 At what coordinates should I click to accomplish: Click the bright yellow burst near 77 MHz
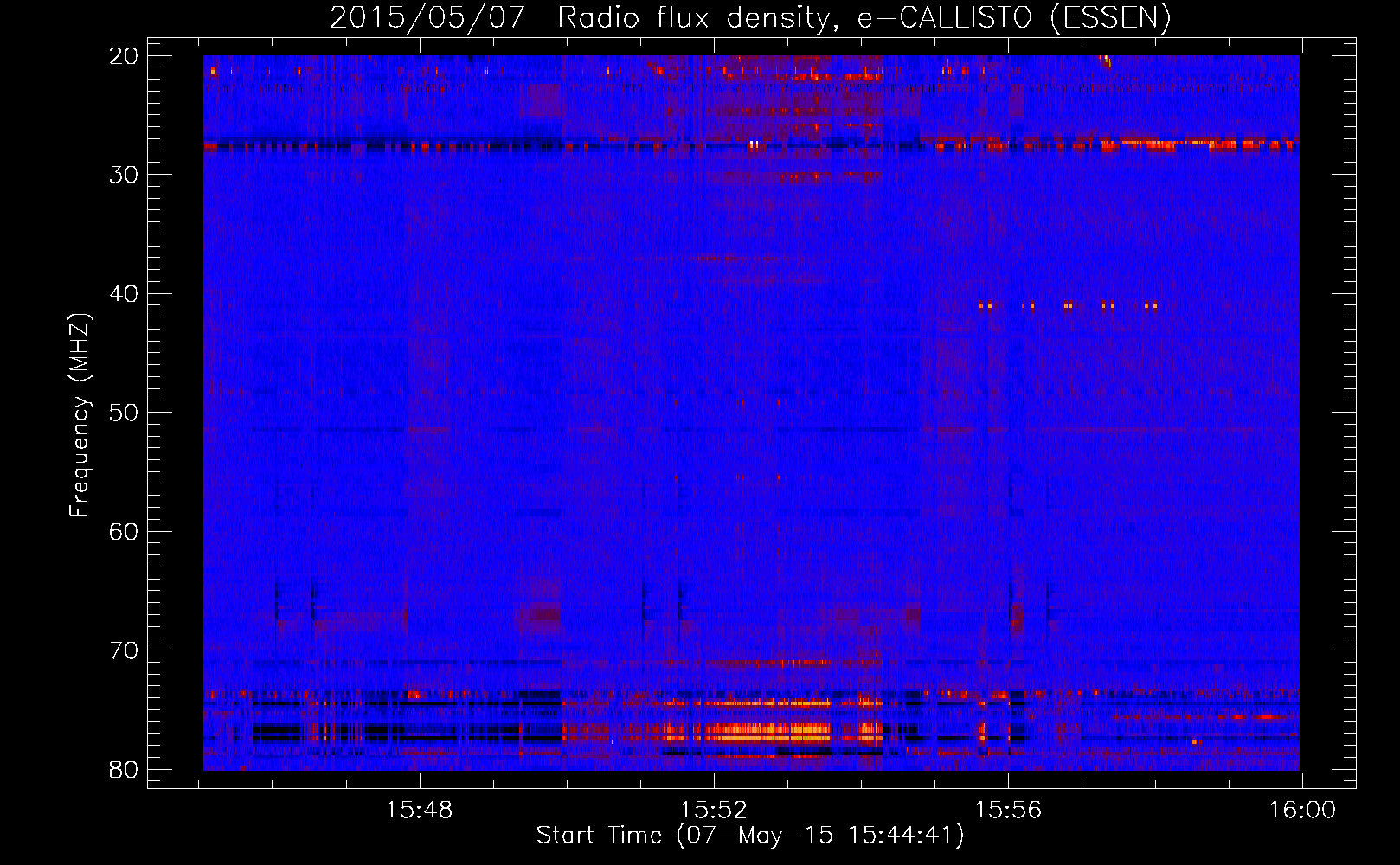[x=767, y=733]
